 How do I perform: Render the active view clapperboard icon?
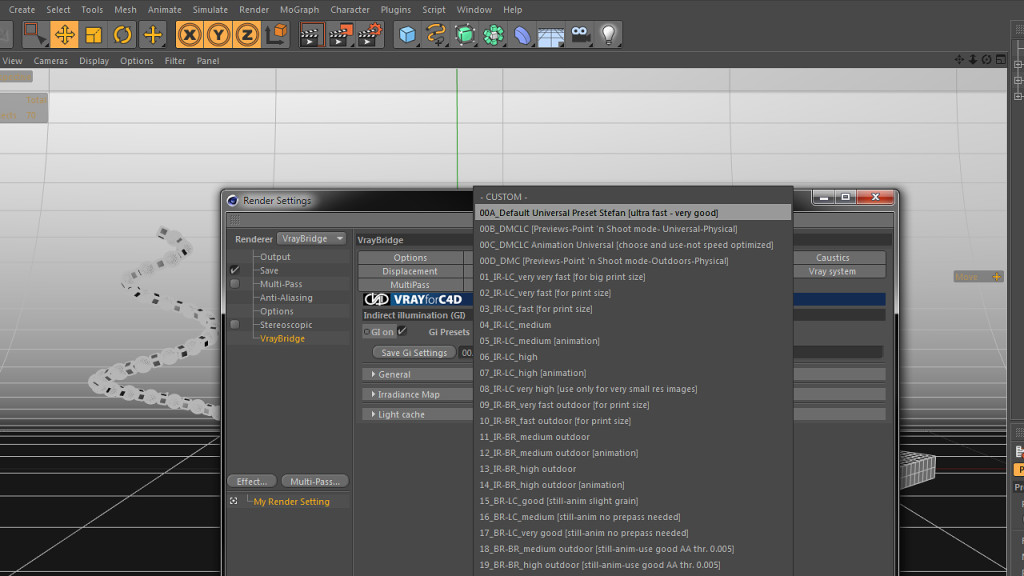312,35
